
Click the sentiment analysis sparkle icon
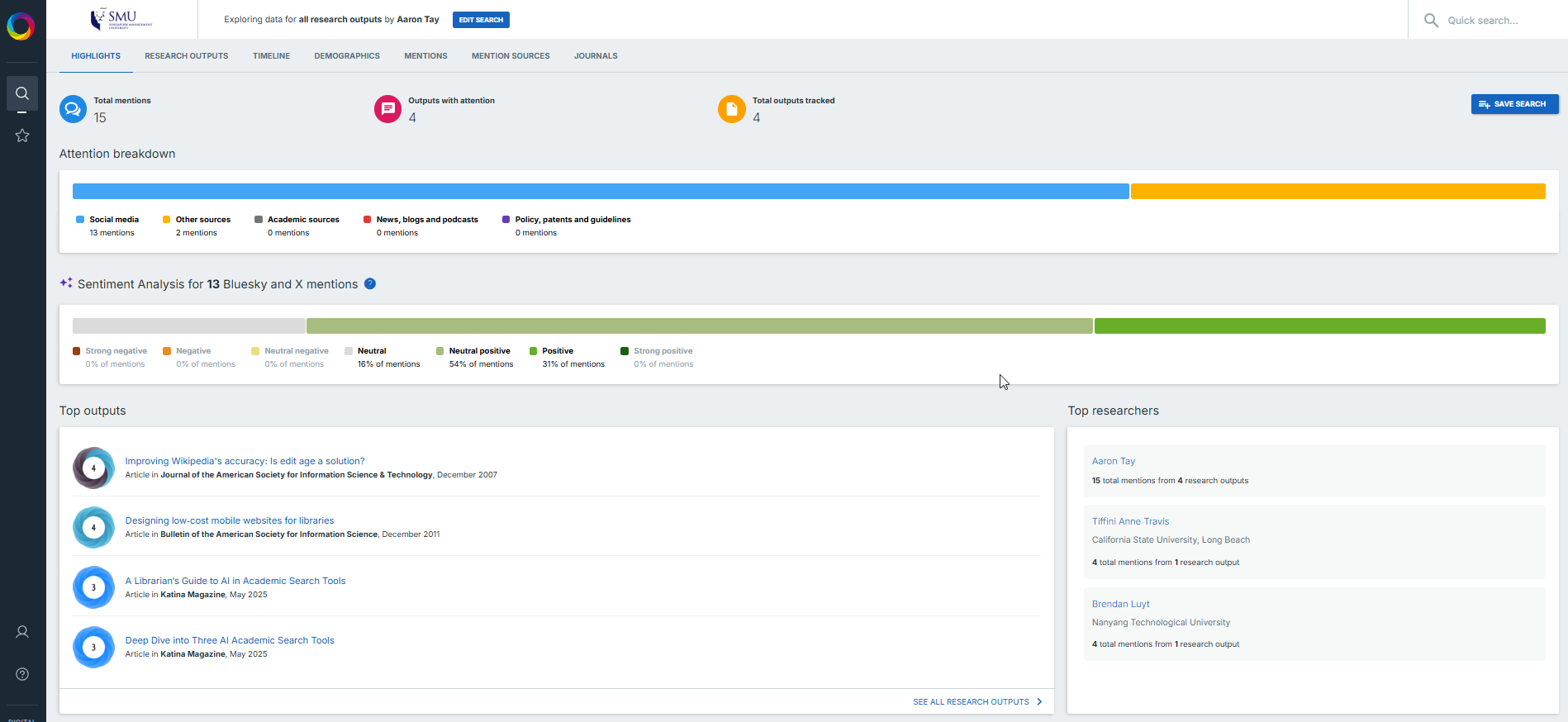tap(66, 283)
